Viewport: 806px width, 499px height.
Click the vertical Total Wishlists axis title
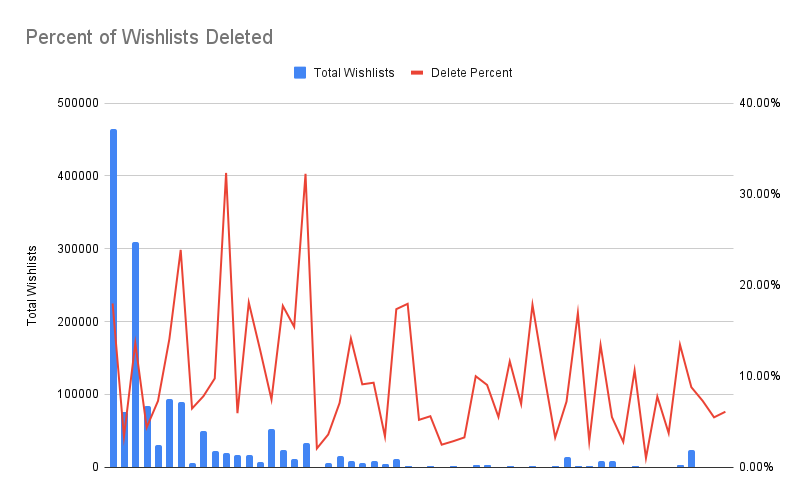coord(32,285)
